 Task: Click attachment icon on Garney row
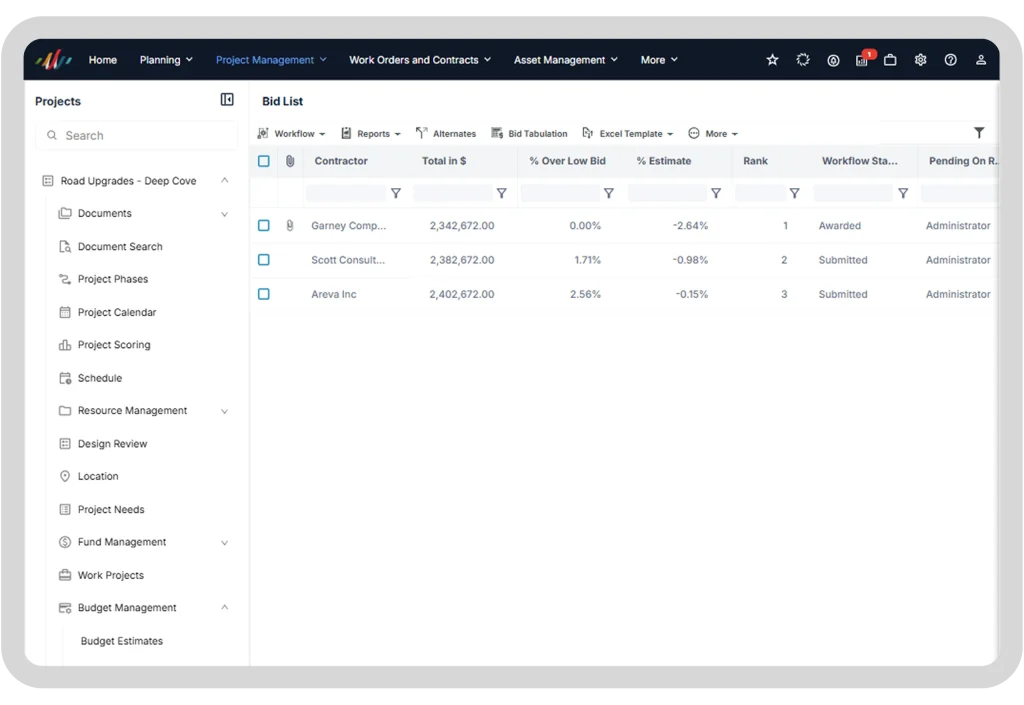pyautogui.click(x=290, y=226)
